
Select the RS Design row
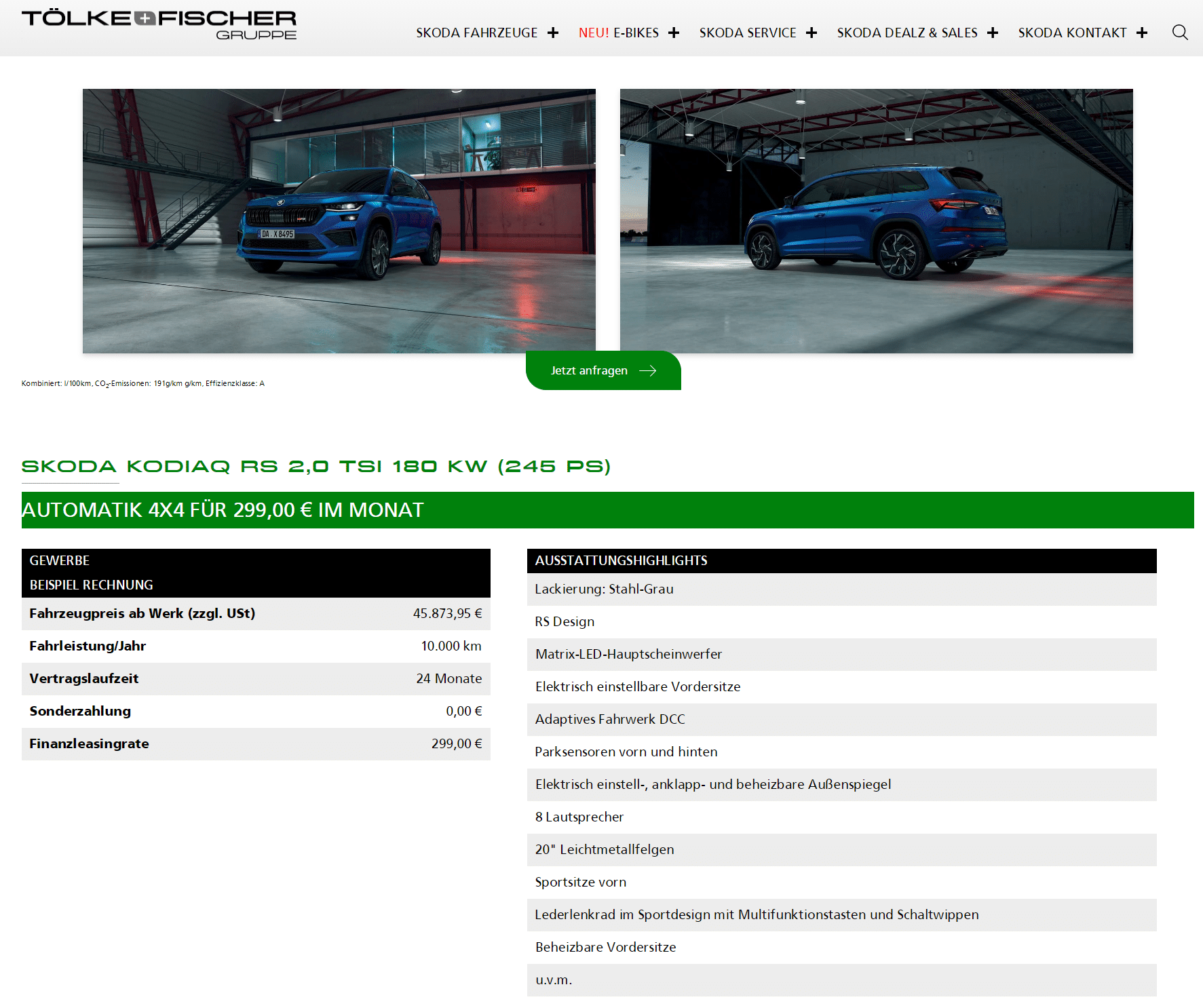[842, 622]
